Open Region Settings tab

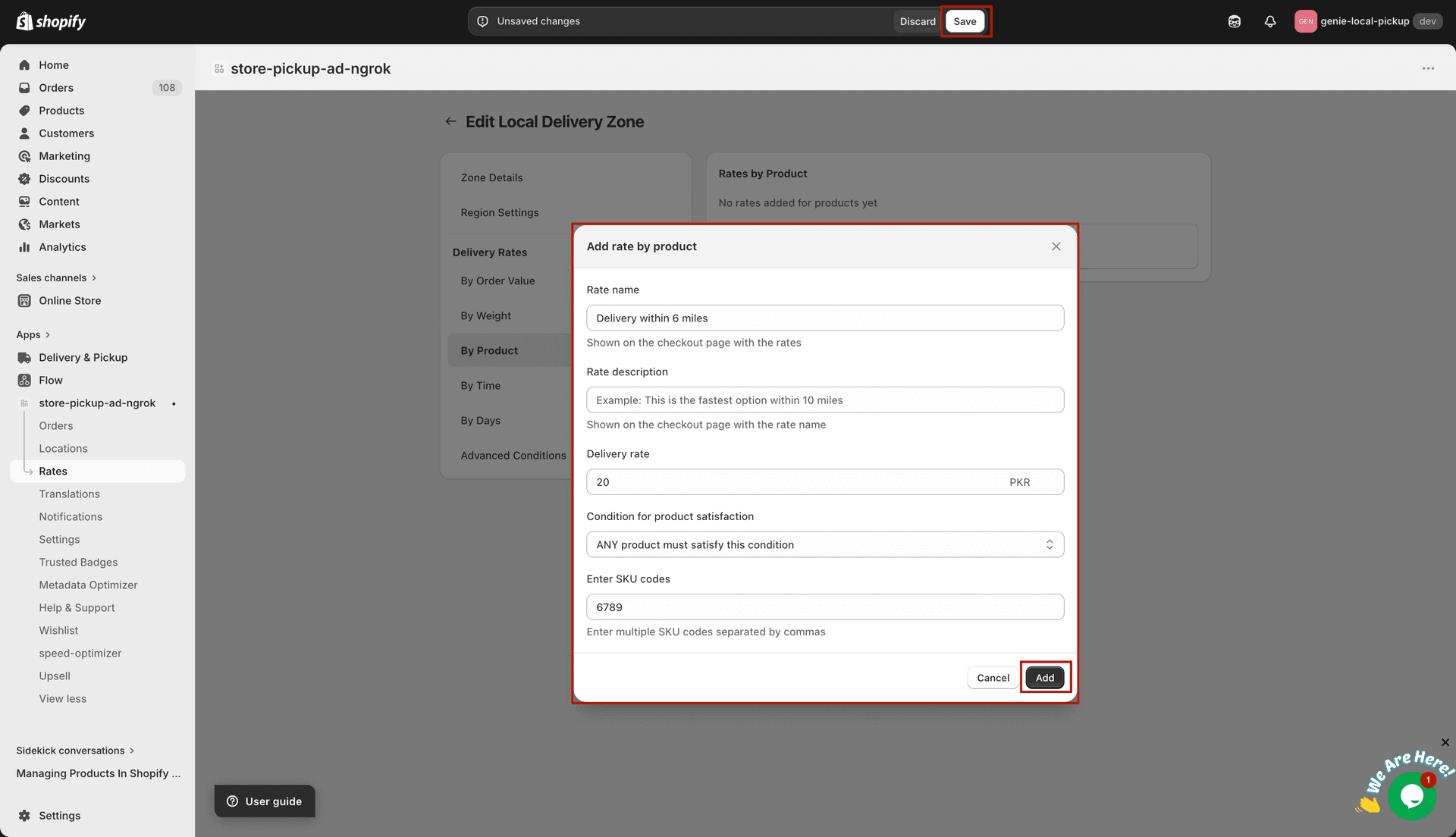[x=500, y=212]
